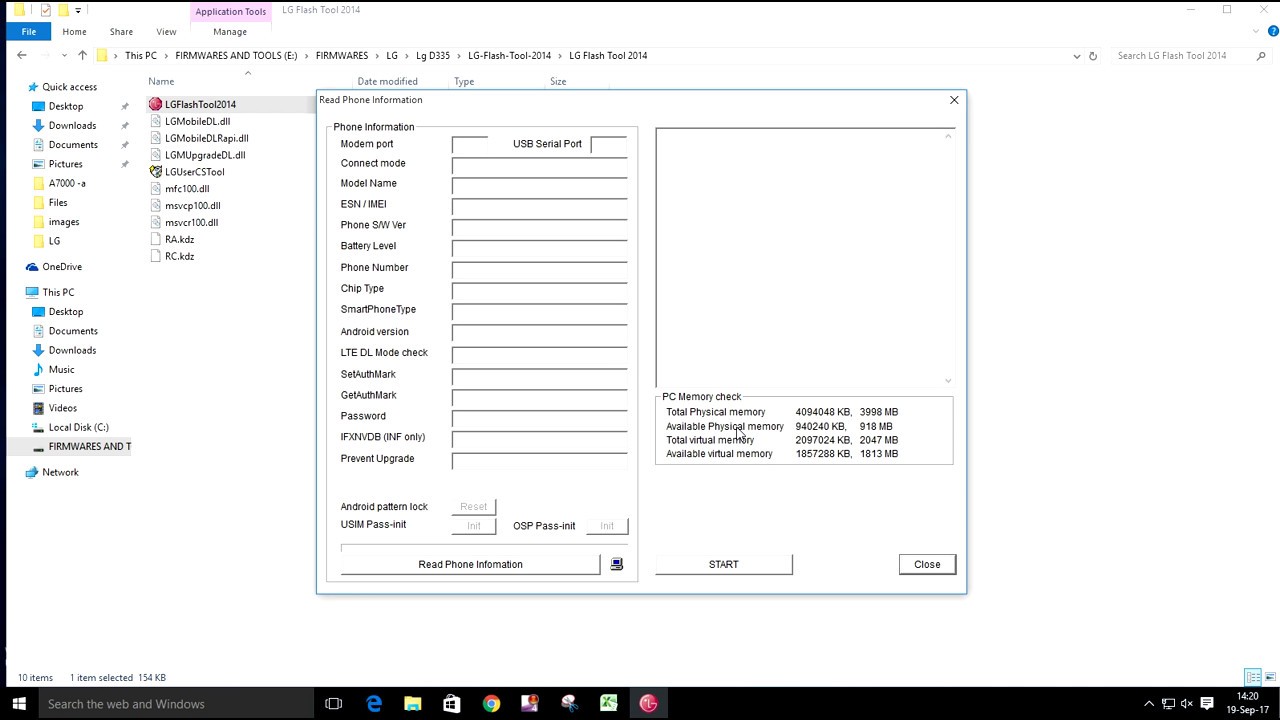Open Microsoft Edge from the taskbar
Image resolution: width=1280 pixels, height=720 pixels.
click(x=373, y=704)
